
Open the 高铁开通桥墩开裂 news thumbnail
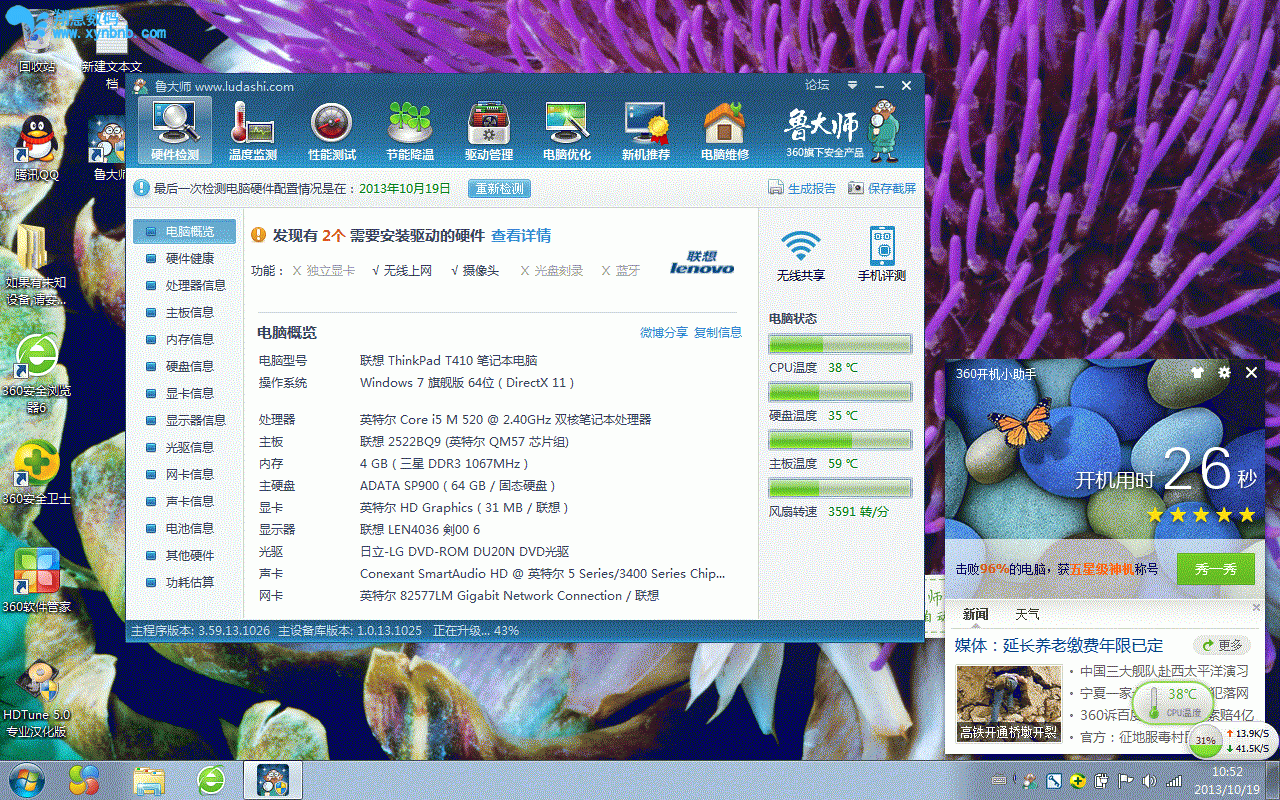pos(1009,703)
